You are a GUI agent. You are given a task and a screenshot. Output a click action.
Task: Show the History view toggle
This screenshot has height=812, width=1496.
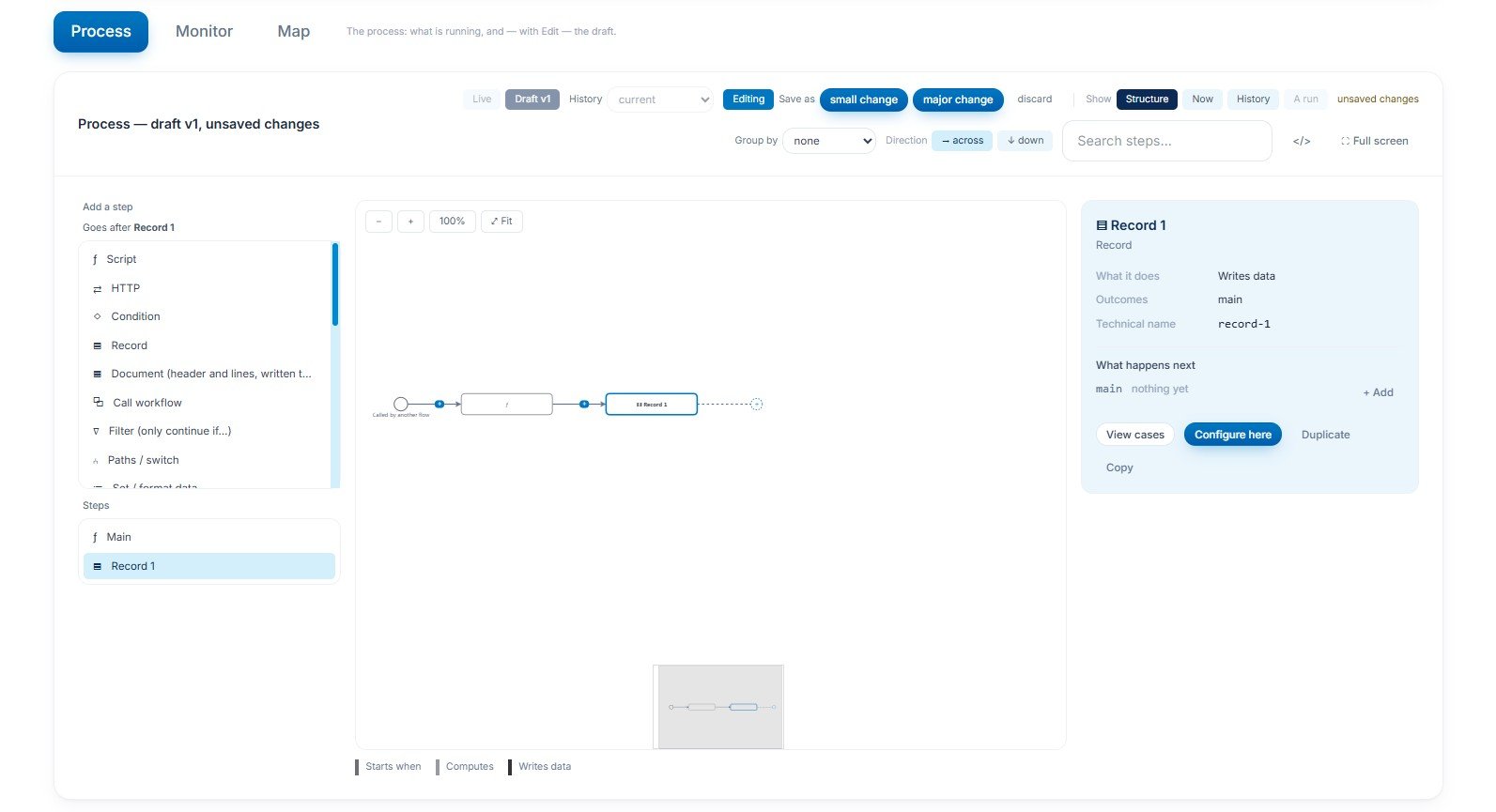coord(1253,100)
